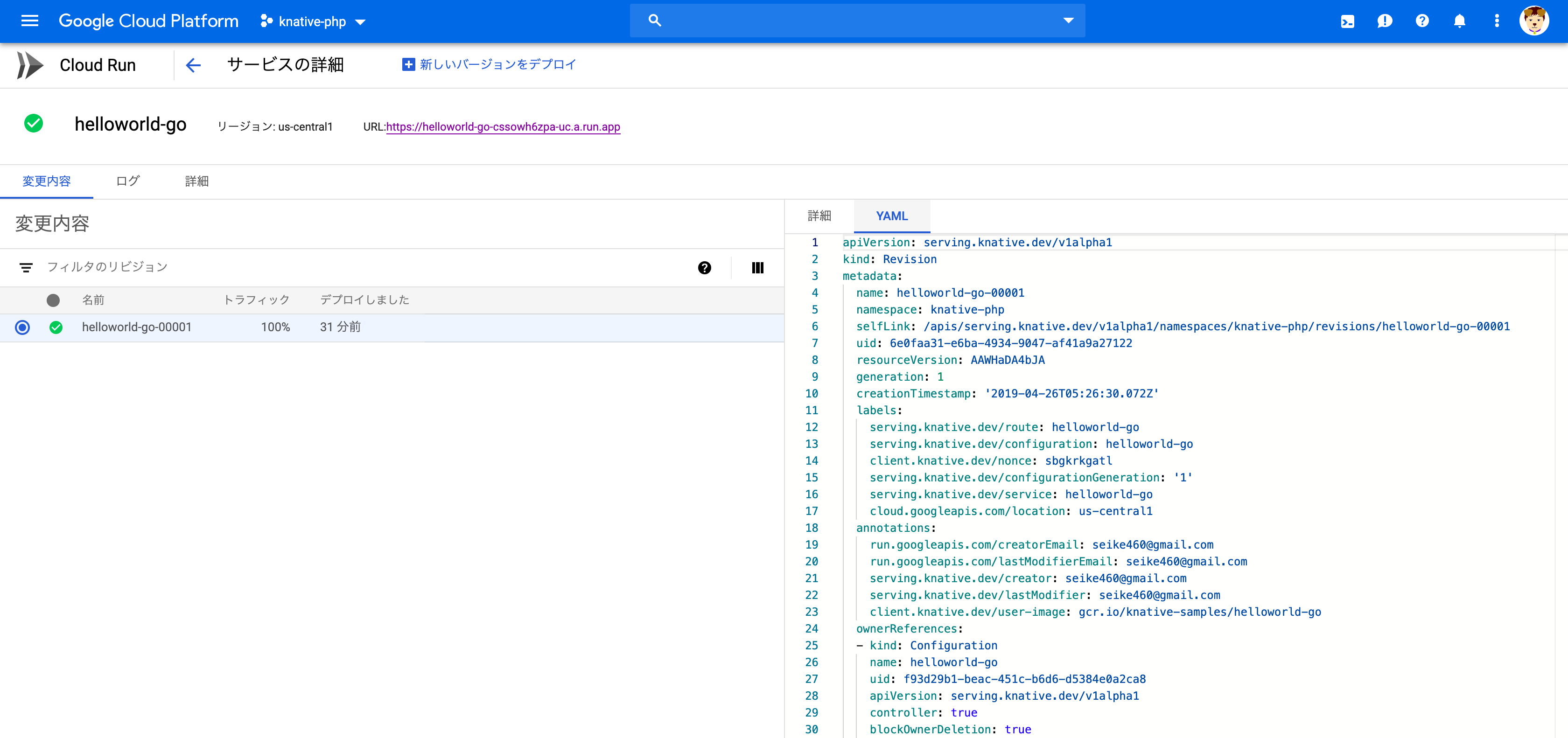Switch to revision panel 詳細 tab

(819, 216)
